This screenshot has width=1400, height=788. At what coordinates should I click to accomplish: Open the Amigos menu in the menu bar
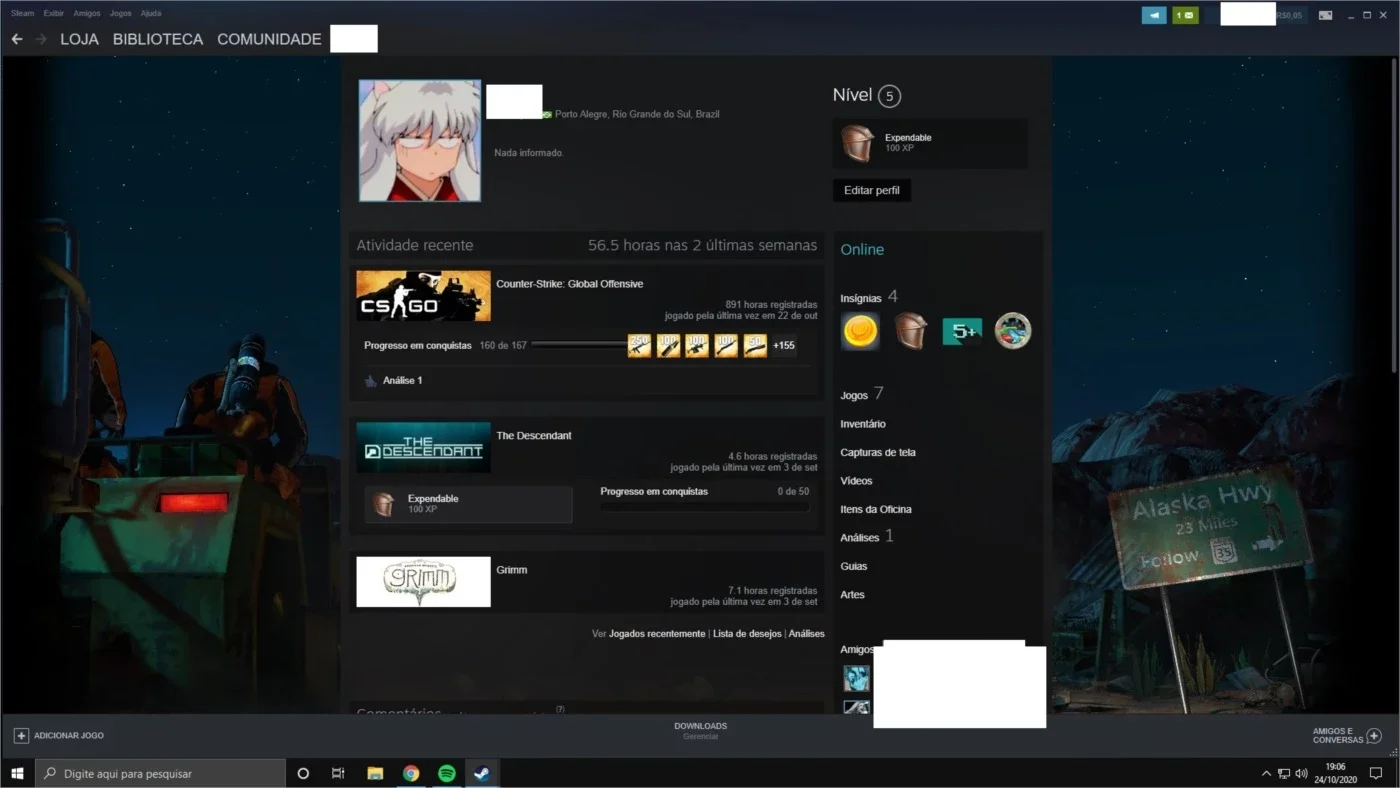point(87,14)
